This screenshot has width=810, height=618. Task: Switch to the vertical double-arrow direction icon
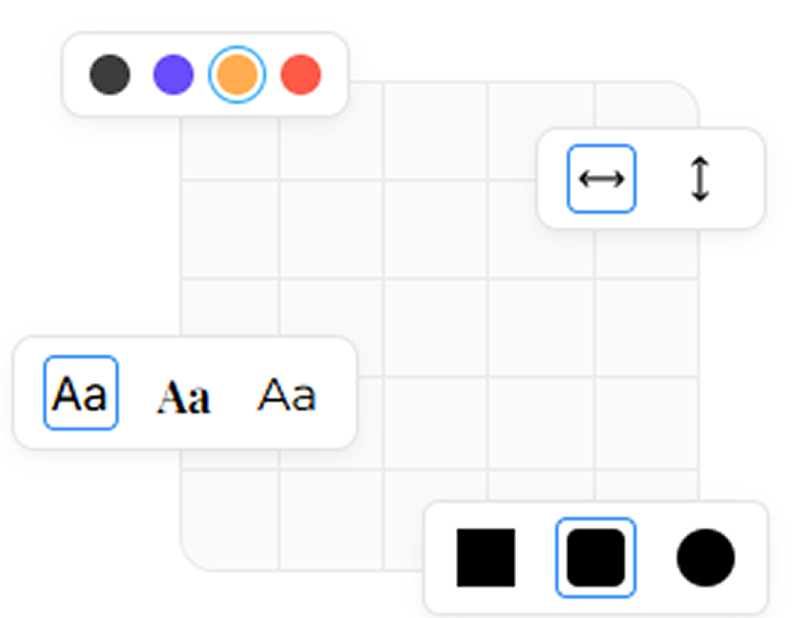point(700,179)
